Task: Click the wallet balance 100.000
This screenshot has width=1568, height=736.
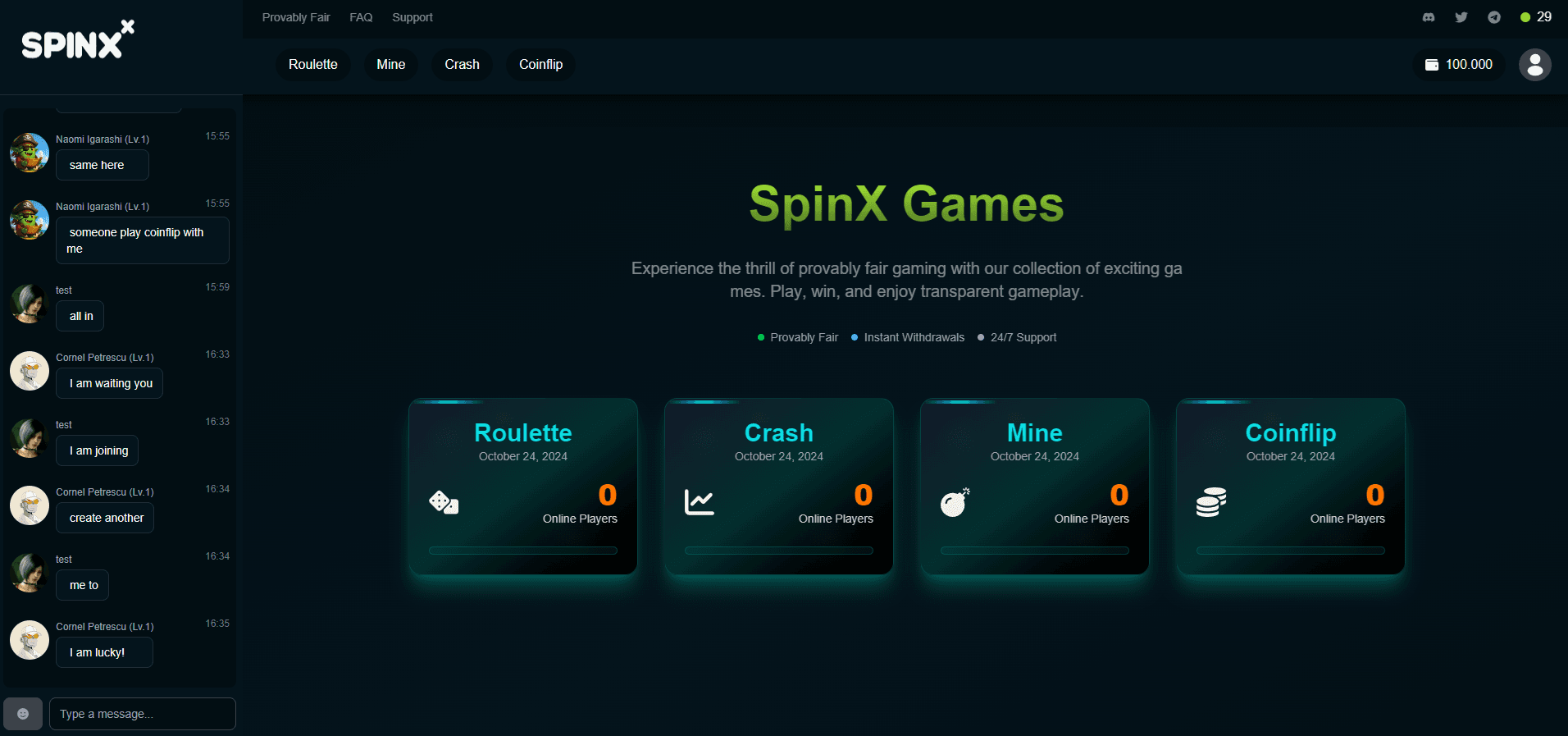Action: pos(1459,65)
